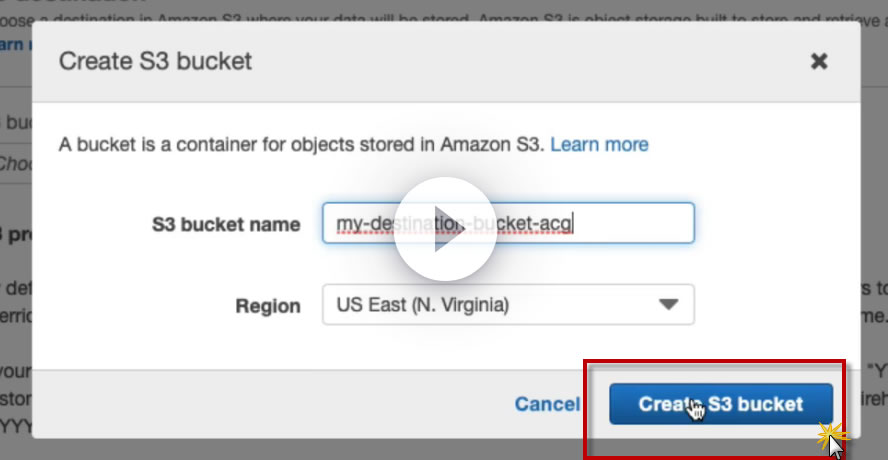The height and width of the screenshot is (460, 888).
Task: Cancel the bucket creation
Action: pos(547,404)
